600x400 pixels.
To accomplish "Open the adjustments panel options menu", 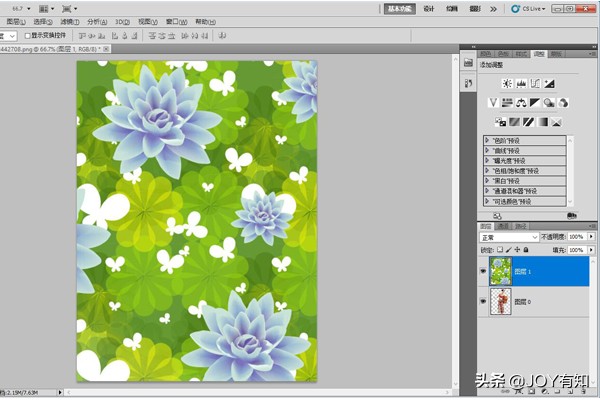I will pyautogui.click(x=592, y=54).
